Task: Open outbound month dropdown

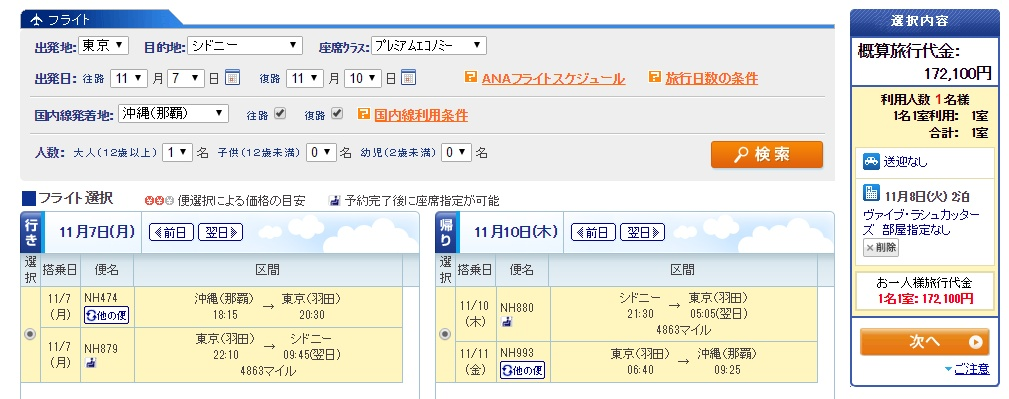Action: [x=129, y=79]
